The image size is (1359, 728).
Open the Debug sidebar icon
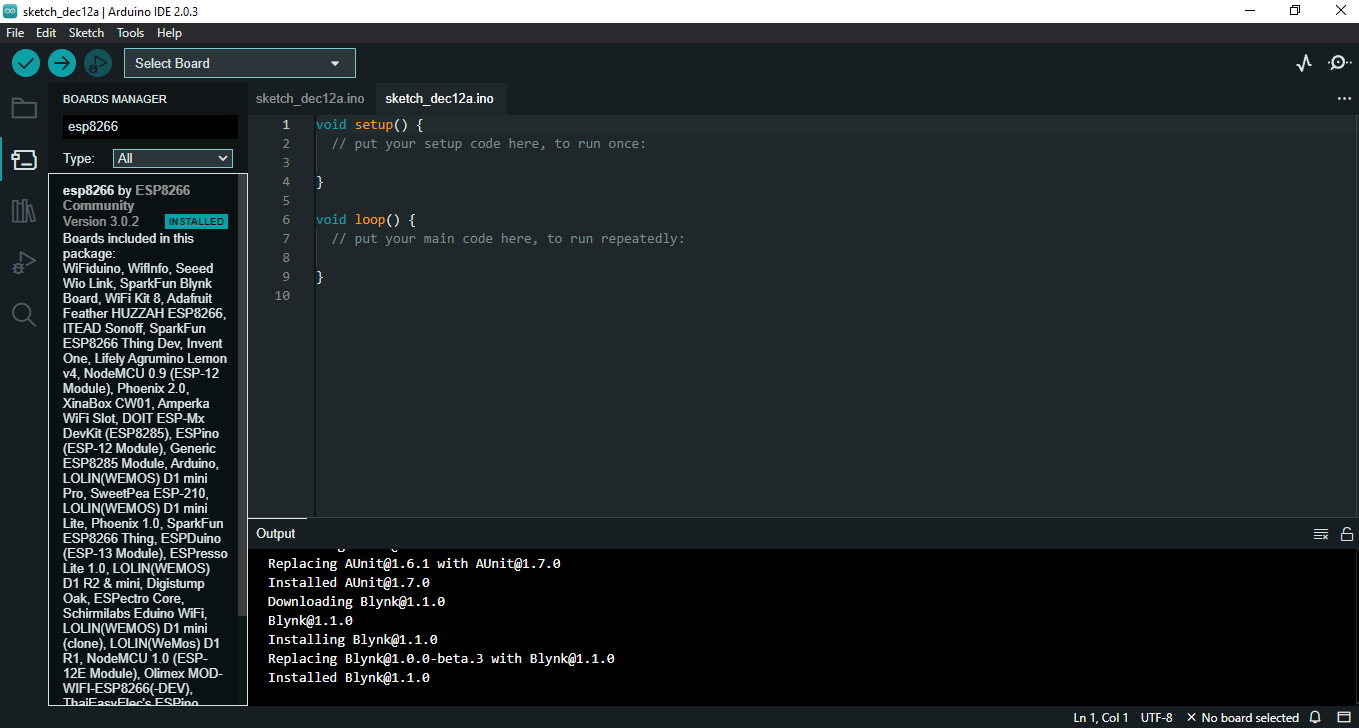coord(24,263)
